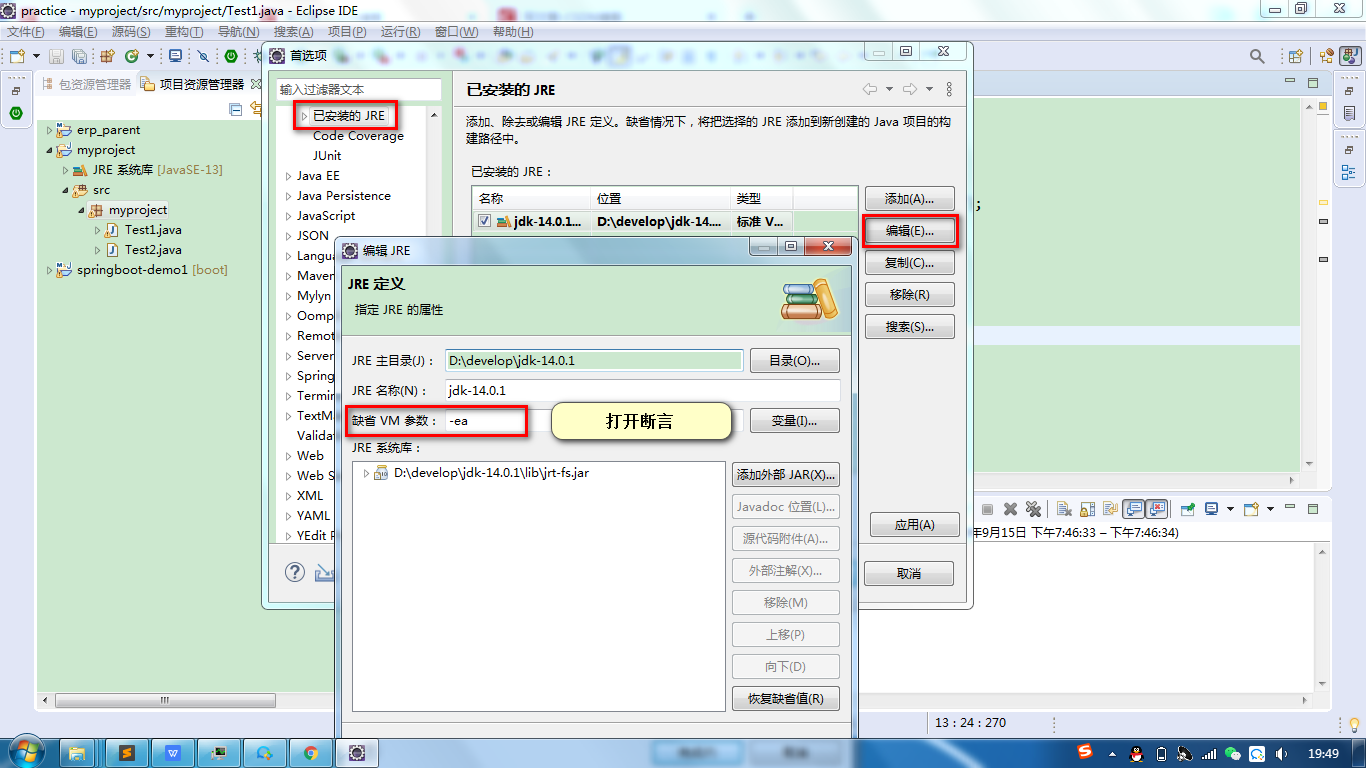Open the 文件(F) menu
The width and height of the screenshot is (1366, 768).
pyautogui.click(x=26, y=32)
